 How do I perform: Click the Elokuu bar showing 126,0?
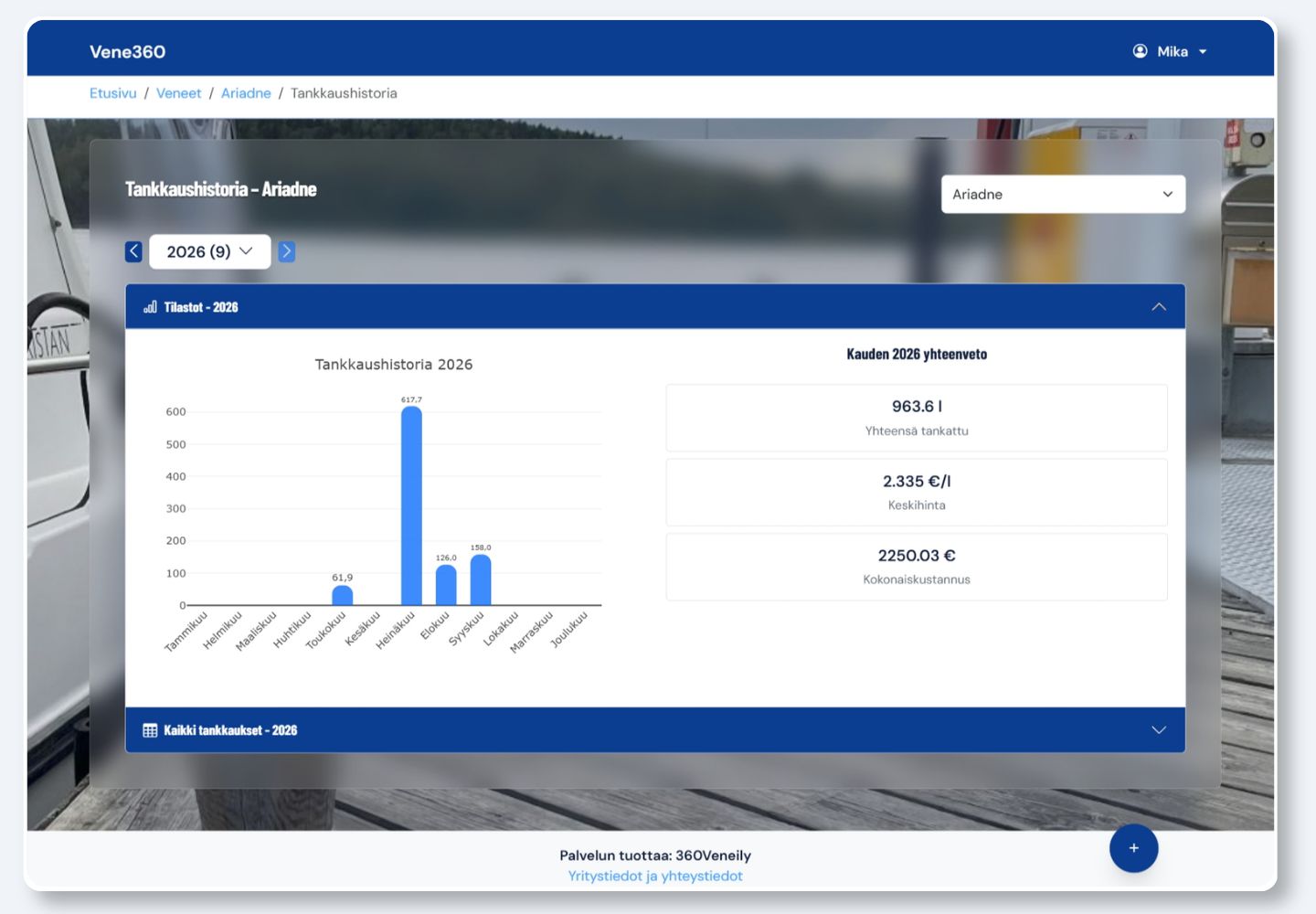446,585
